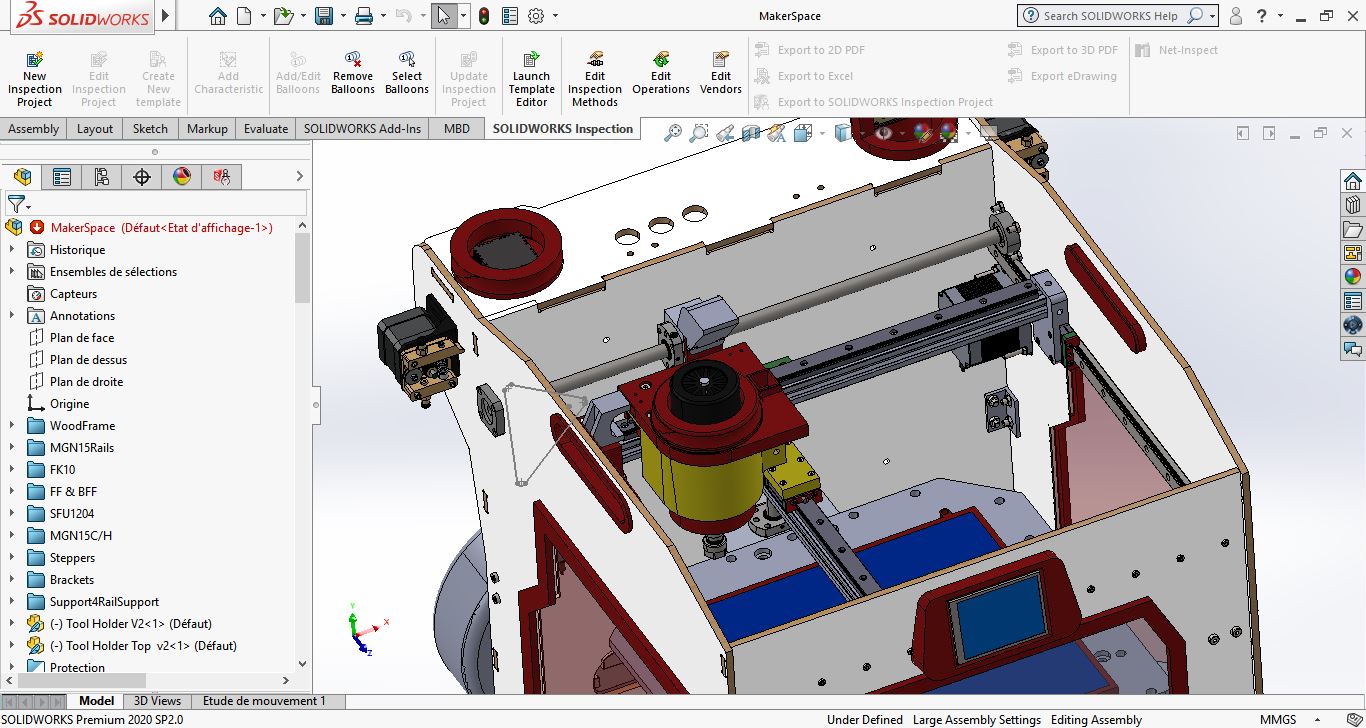Select the Capteurs item

click(x=74, y=294)
